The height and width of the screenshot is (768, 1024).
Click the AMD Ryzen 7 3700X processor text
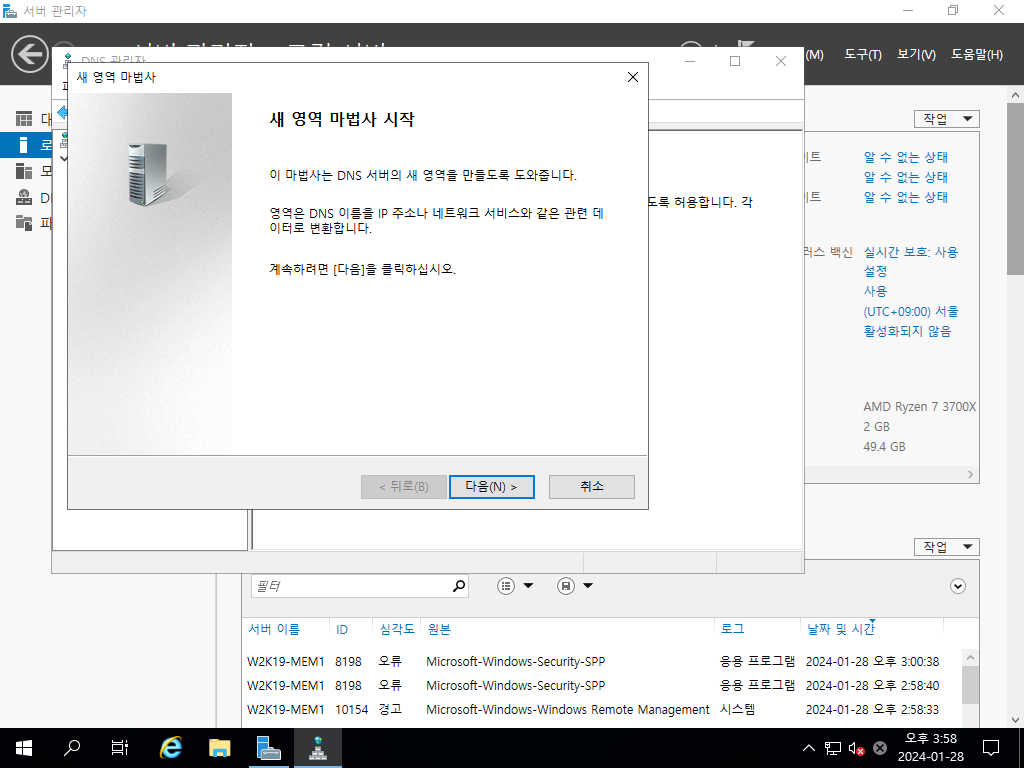(x=920, y=407)
